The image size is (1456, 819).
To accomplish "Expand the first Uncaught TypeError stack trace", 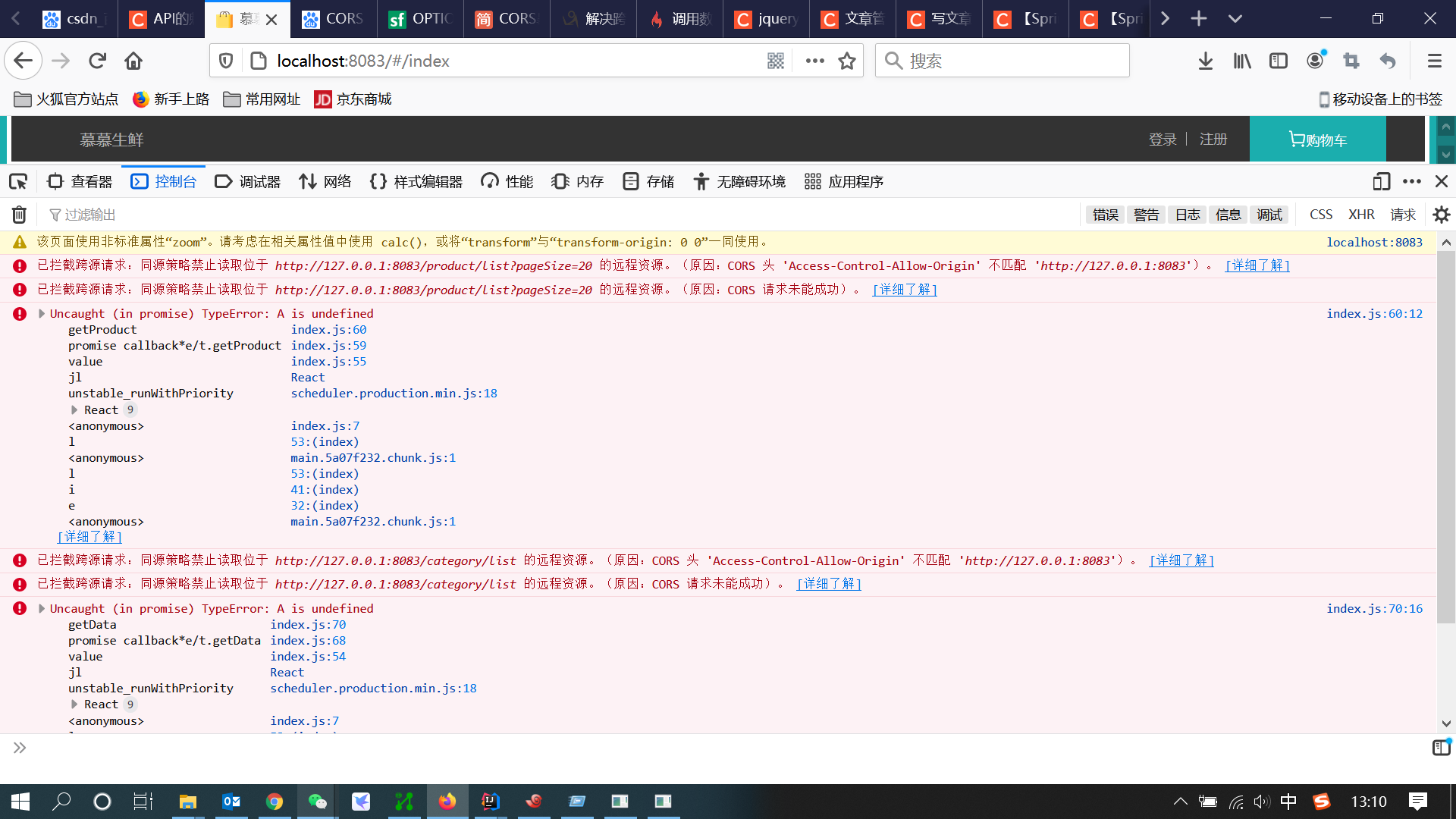I will [x=41, y=313].
